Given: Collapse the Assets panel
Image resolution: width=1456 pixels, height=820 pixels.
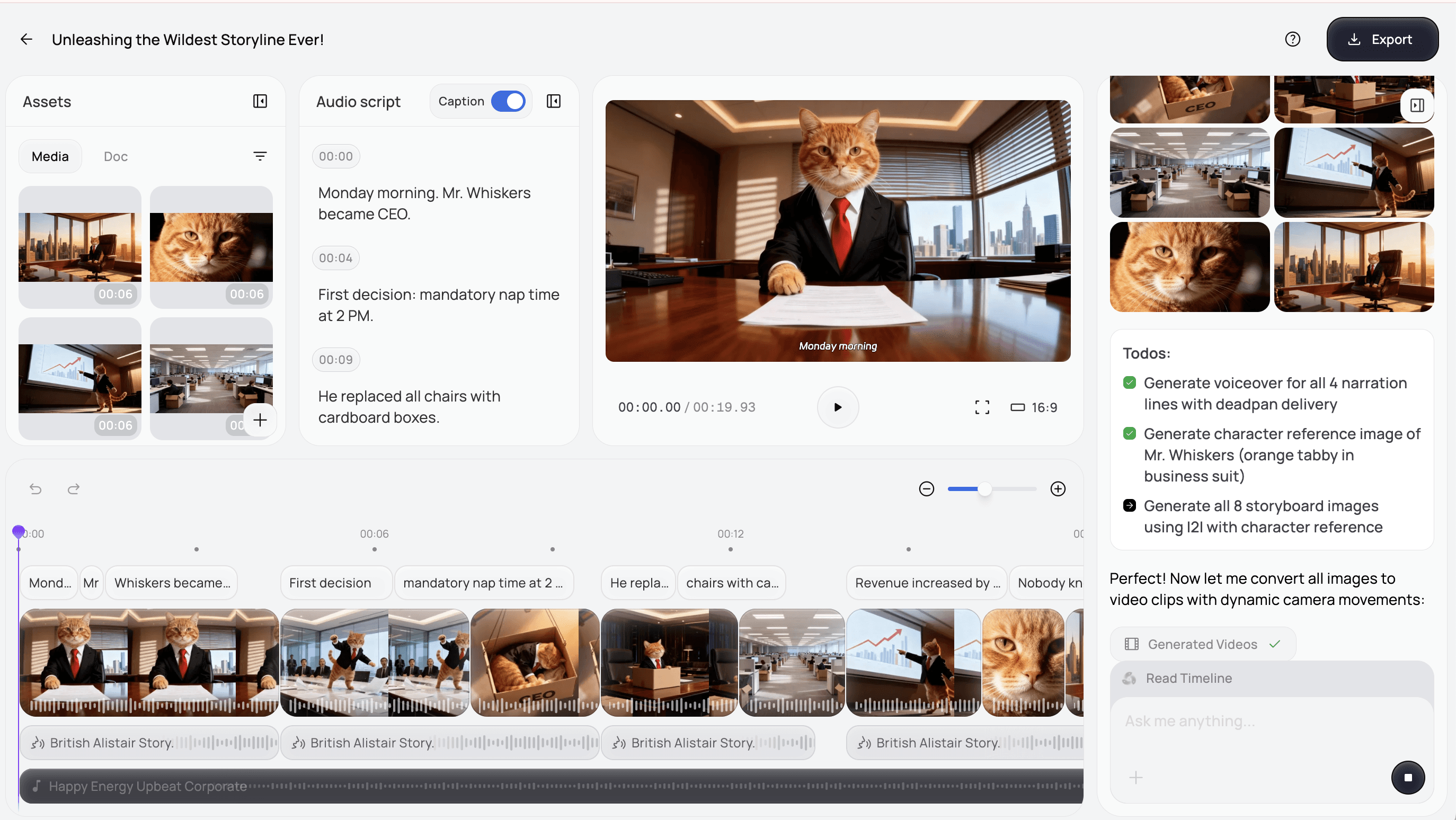Looking at the screenshot, I should coord(260,101).
